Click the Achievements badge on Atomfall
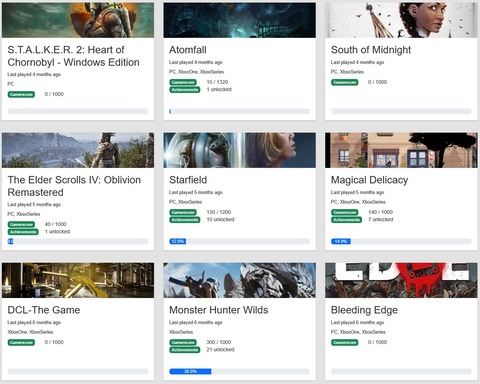 [185, 89]
